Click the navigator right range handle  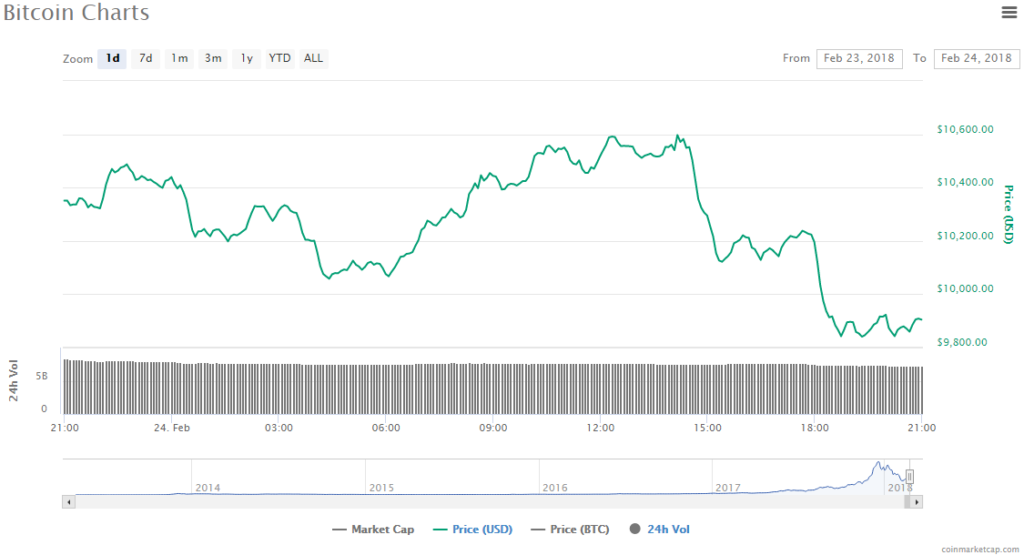(910, 476)
